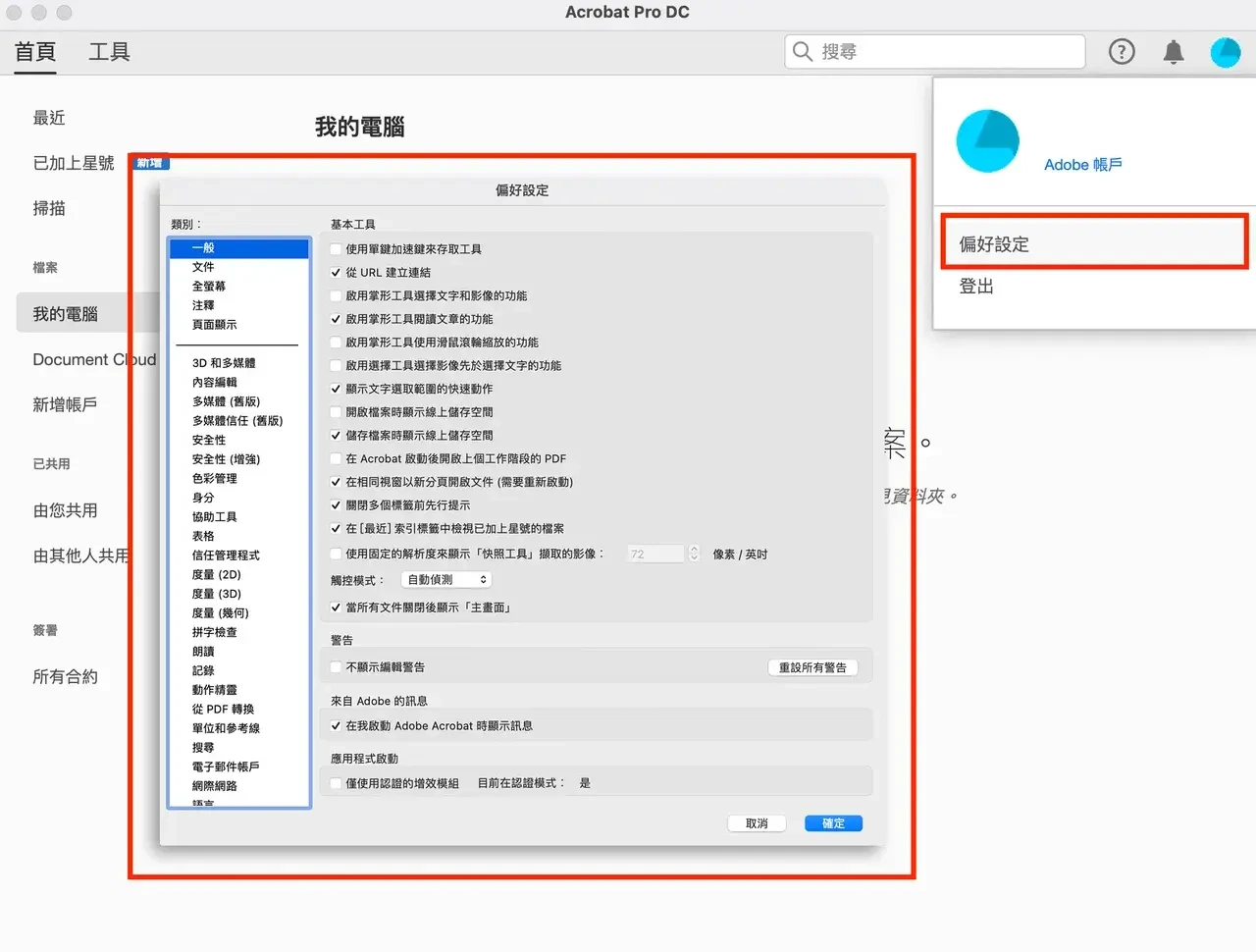Open the 觸控模式 自動偵測 dropdown
Image resolution: width=1256 pixels, height=952 pixels.
446,580
